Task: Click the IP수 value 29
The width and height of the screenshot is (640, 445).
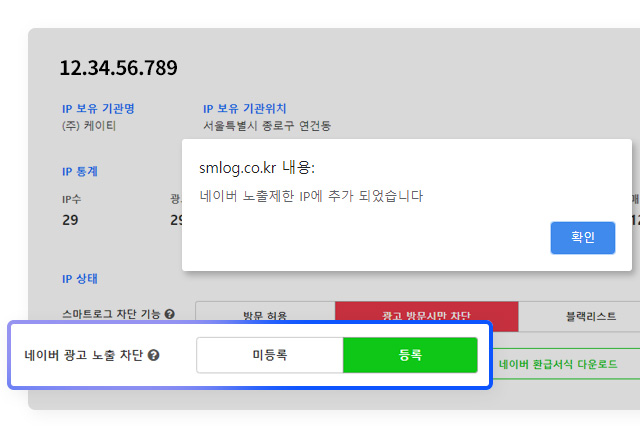Action: (x=70, y=220)
